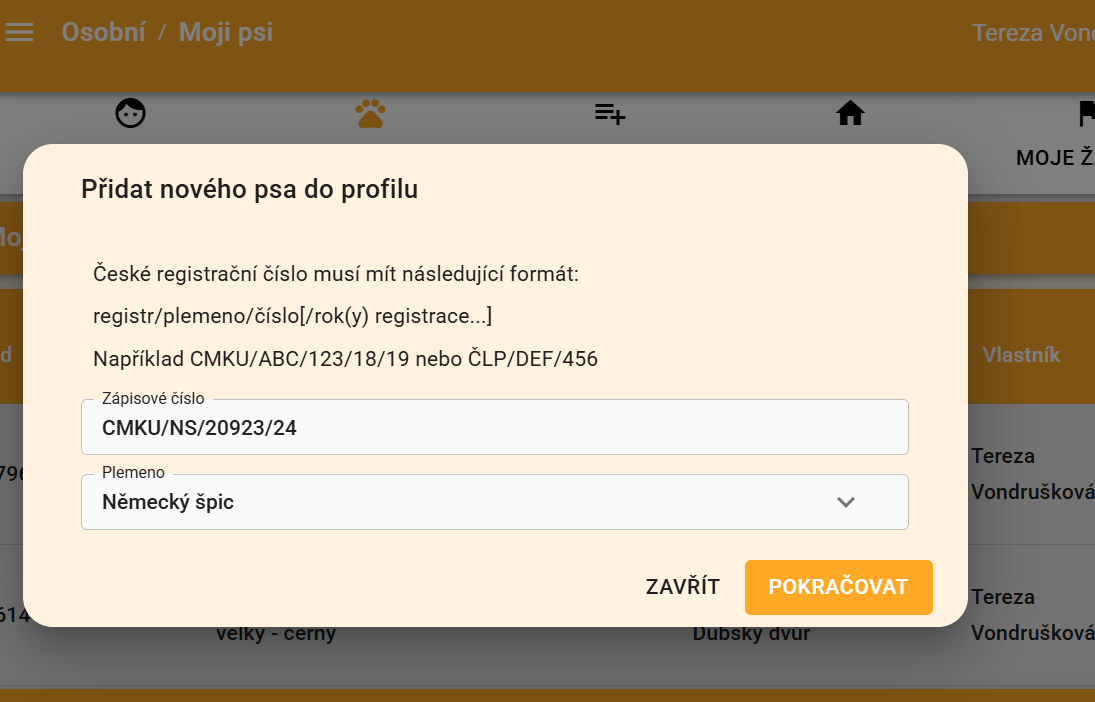This screenshot has height=702, width=1095.
Task: Open the MOJE Ž… tab label
Action: (x=1055, y=158)
